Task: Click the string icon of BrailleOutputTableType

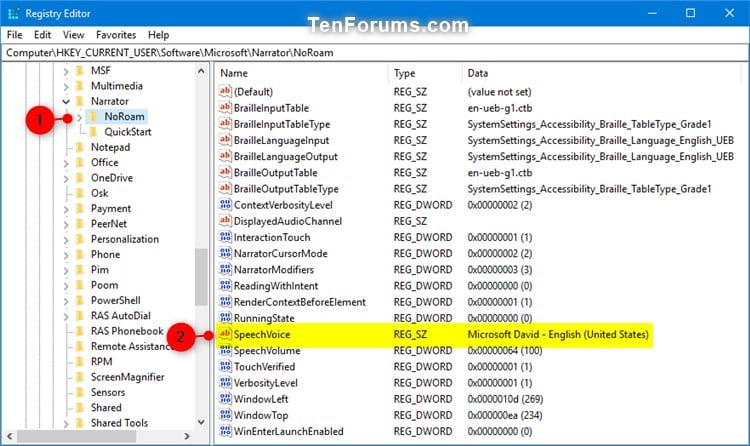Action: [x=225, y=189]
